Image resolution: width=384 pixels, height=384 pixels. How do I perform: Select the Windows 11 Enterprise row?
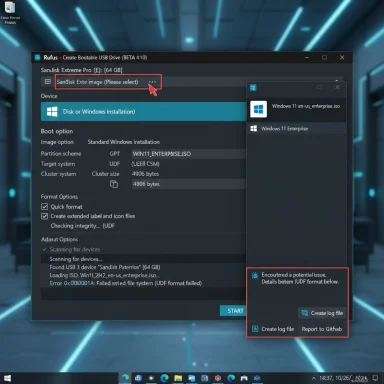click(x=297, y=128)
